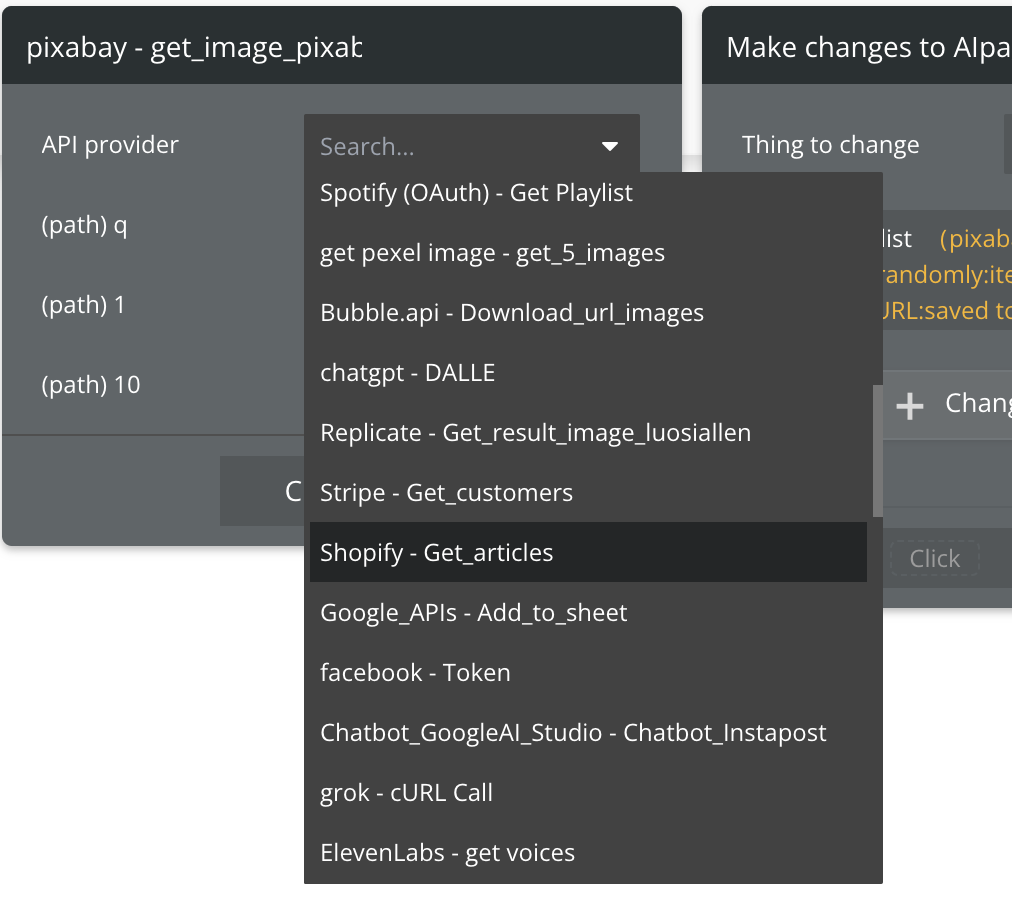
Task: Pick Bubble.api - Download_url_images from list
Action: (x=512, y=313)
